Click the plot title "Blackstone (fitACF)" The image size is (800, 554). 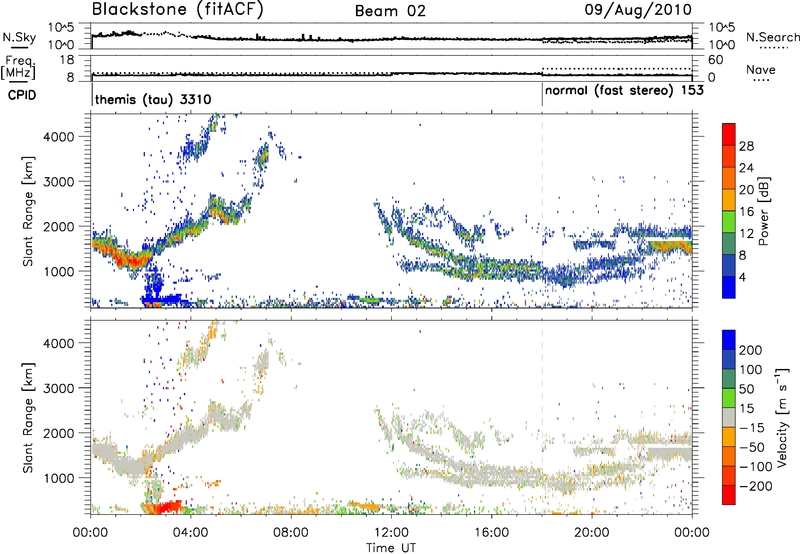coord(177,9)
